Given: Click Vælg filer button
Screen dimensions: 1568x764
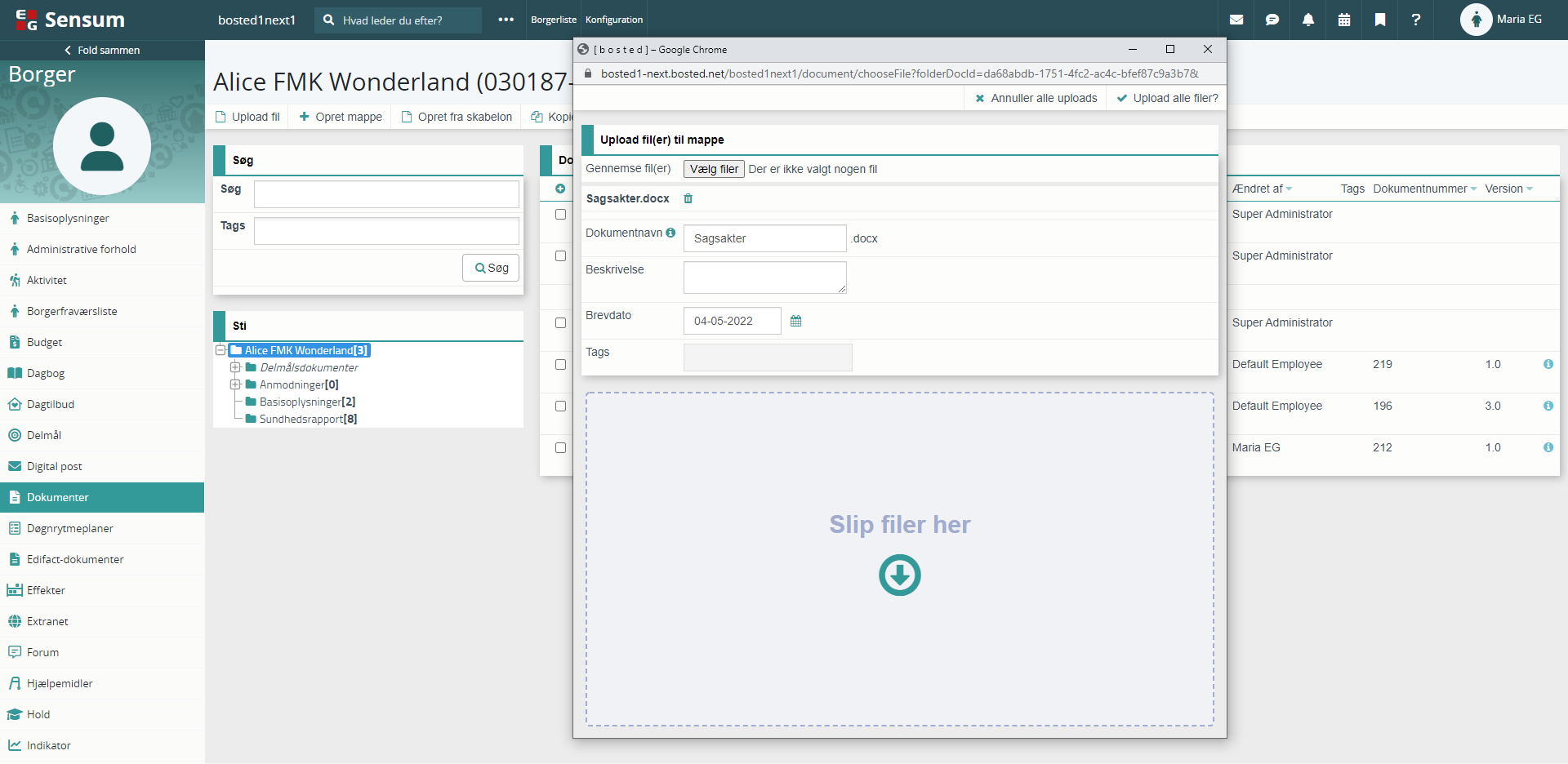Looking at the screenshot, I should pos(714,169).
